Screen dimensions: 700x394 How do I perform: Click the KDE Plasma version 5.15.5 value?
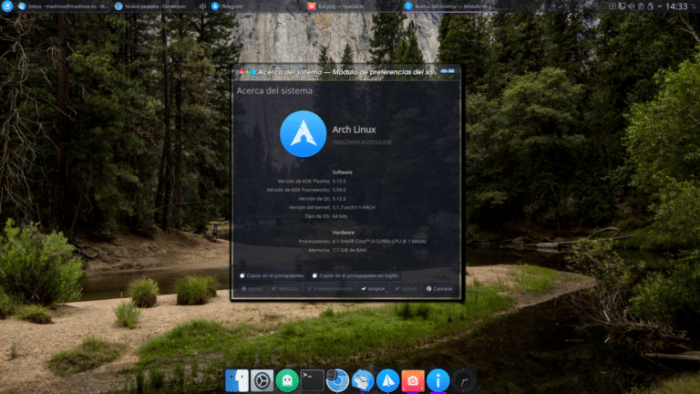tap(339, 181)
